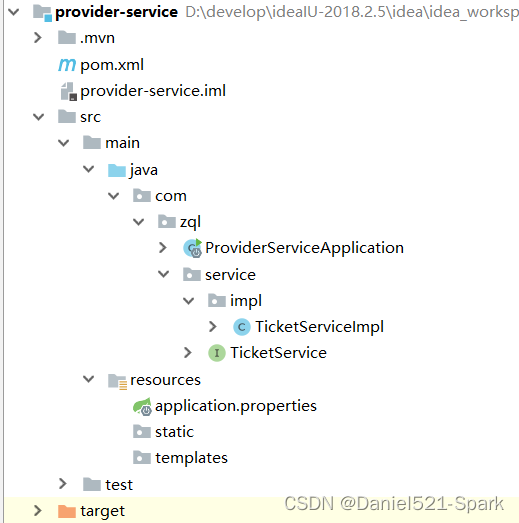Click the impl package icon
519x523 pixels.
(x=217, y=300)
